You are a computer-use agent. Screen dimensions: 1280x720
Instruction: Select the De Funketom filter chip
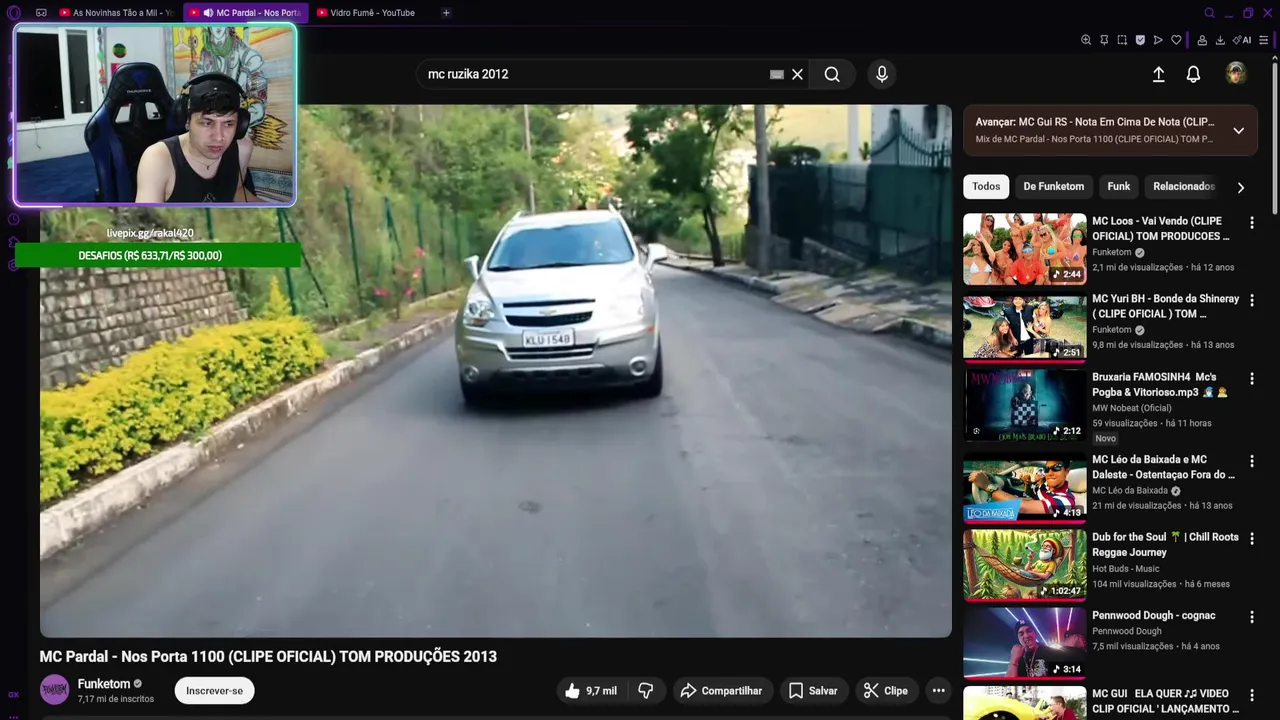coord(1053,186)
